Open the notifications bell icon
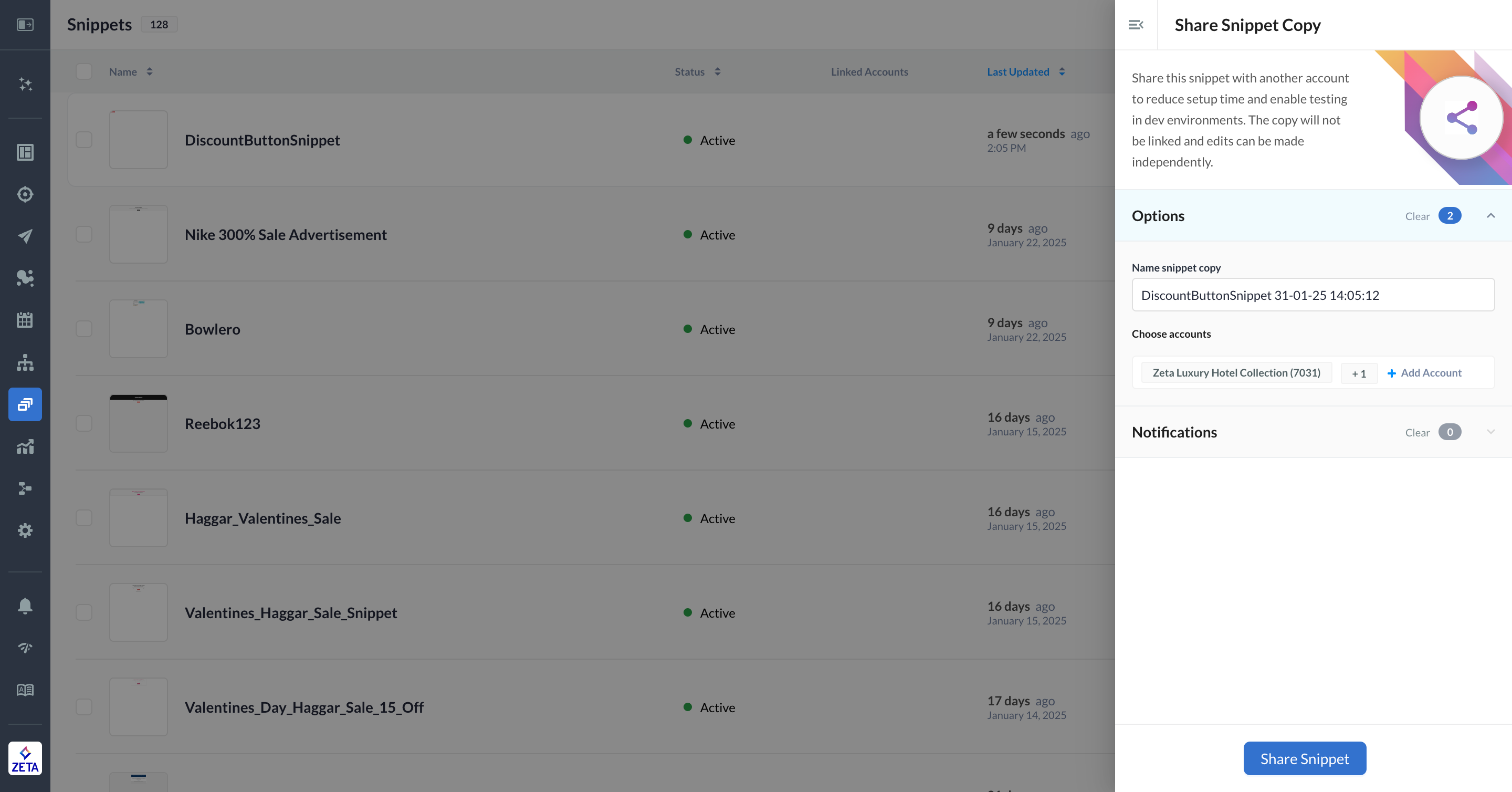 coord(25,606)
